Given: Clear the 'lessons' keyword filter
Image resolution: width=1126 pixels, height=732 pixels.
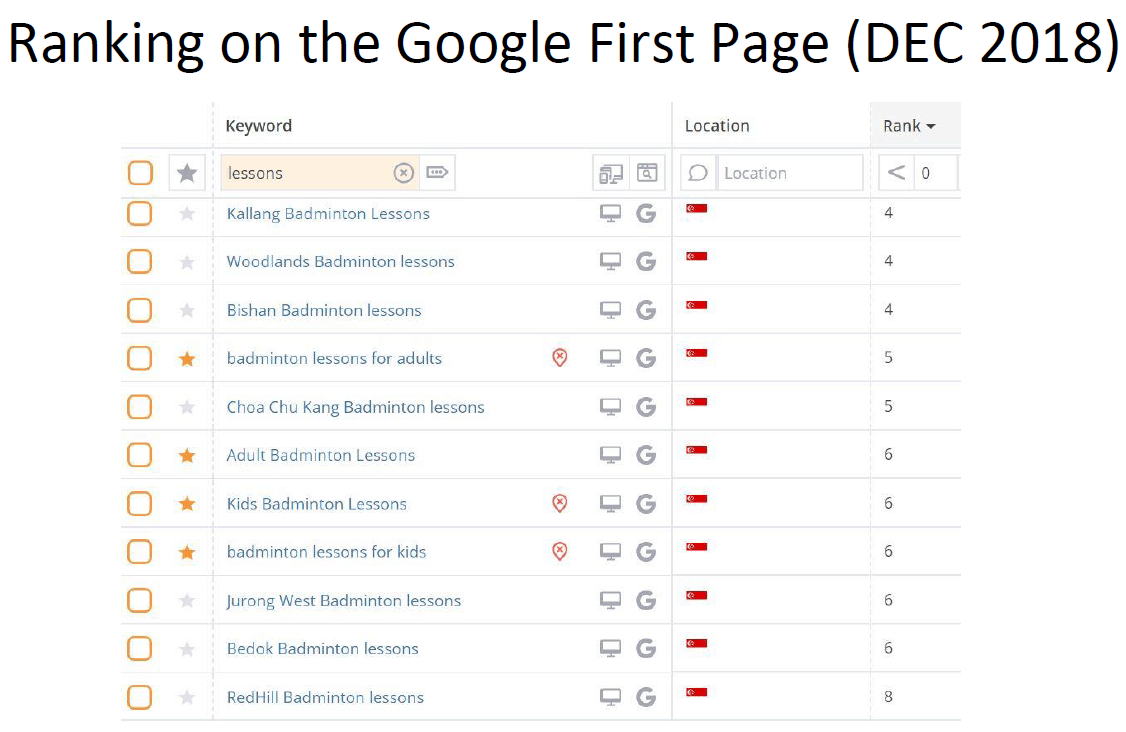Looking at the screenshot, I should 404,172.
